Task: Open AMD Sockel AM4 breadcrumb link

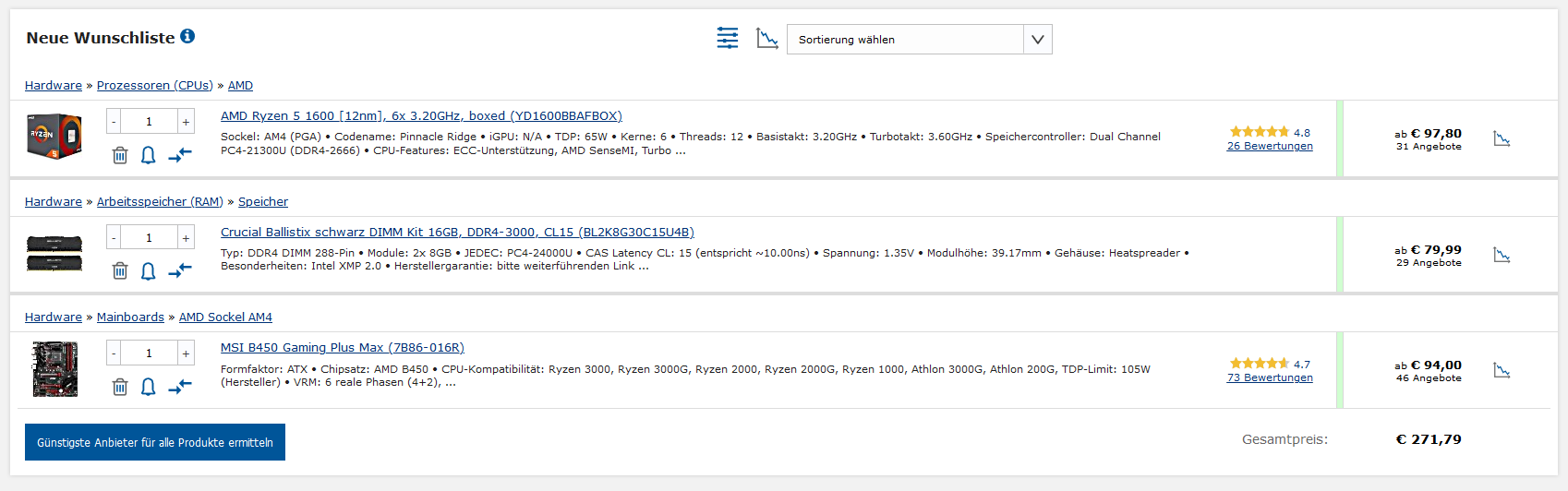Action: pos(225,317)
